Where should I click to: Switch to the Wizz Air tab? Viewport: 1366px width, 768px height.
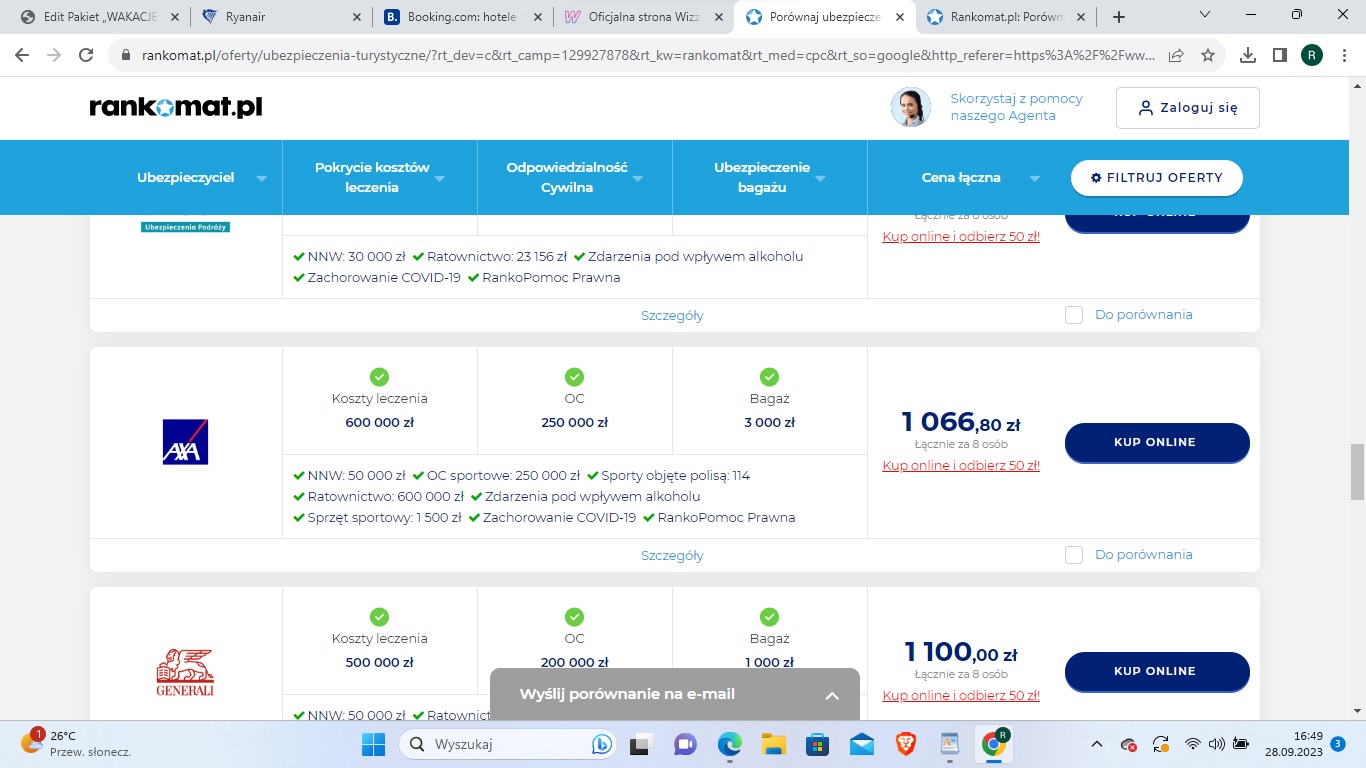pyautogui.click(x=644, y=17)
